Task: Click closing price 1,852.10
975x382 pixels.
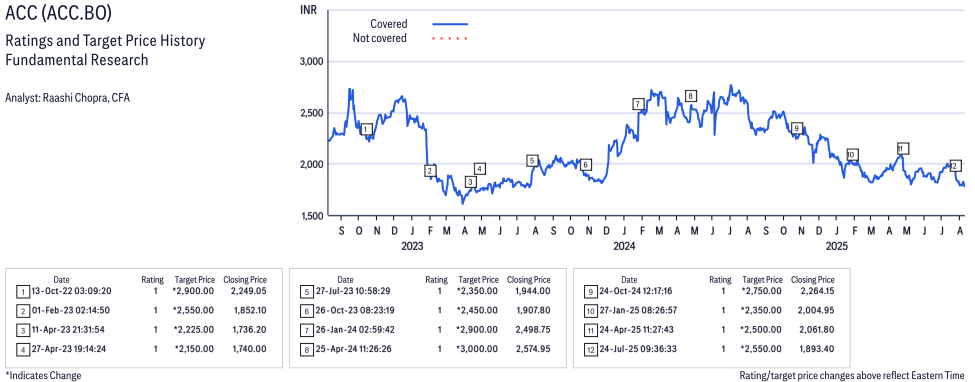Action: click(x=248, y=310)
